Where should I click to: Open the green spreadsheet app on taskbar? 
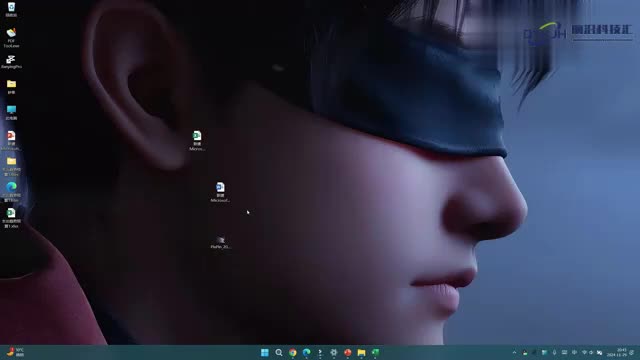point(376,352)
